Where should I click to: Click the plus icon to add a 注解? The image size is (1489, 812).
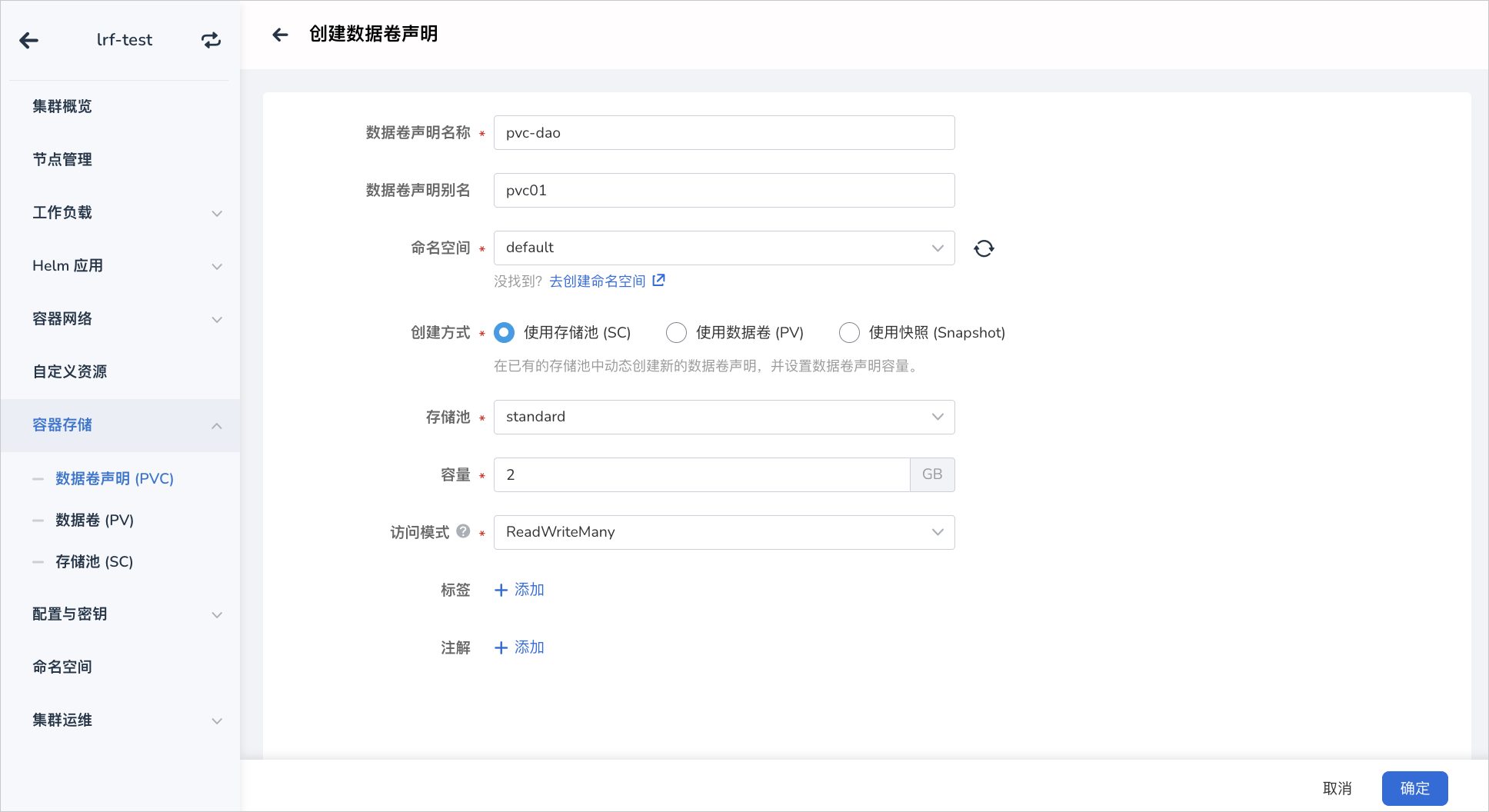(x=501, y=647)
